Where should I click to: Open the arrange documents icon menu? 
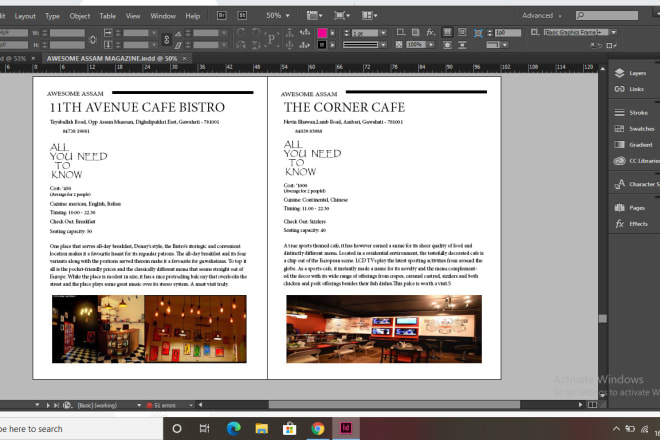click(369, 16)
